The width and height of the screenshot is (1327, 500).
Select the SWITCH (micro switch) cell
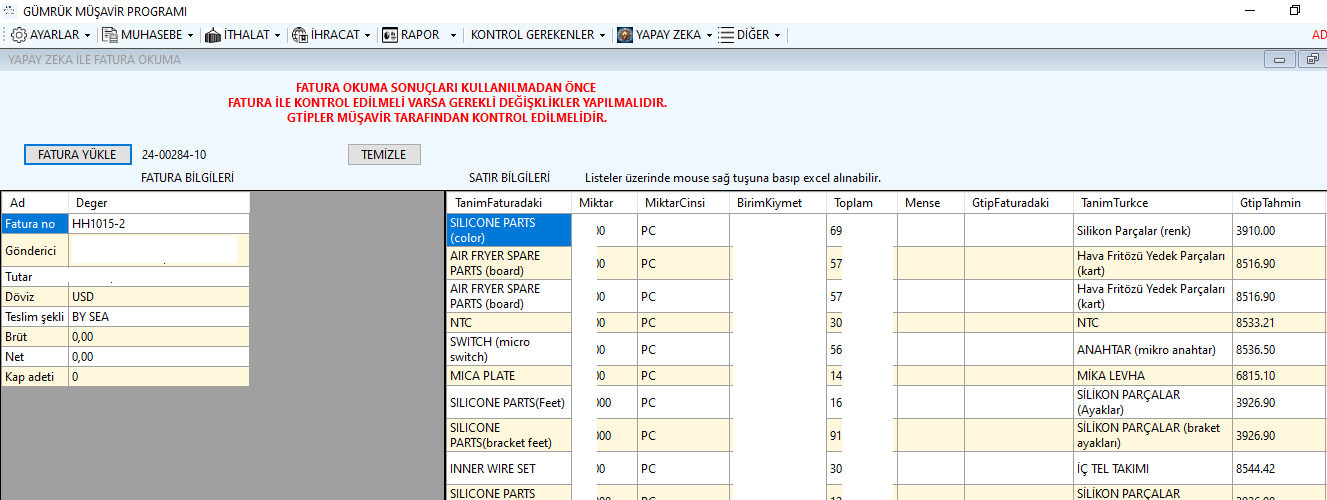tap(509, 350)
